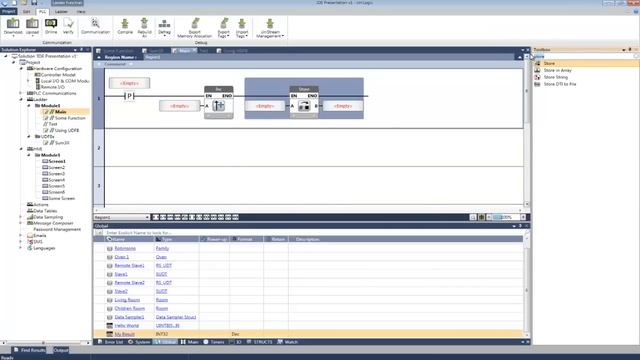The image size is (640, 360).
Task: Close the Main document tab
Action: coord(195,50)
